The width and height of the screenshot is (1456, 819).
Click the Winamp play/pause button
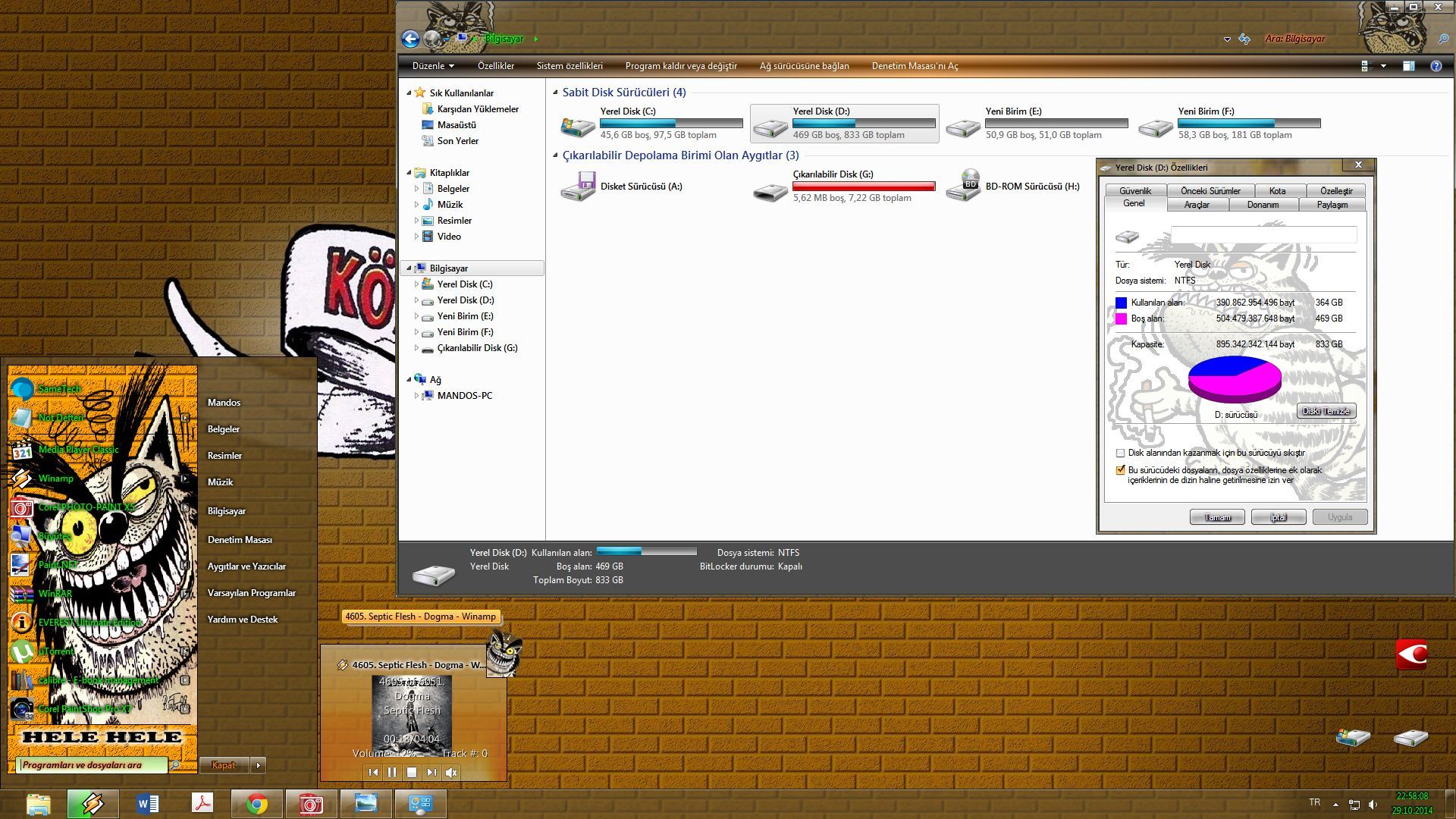point(391,771)
